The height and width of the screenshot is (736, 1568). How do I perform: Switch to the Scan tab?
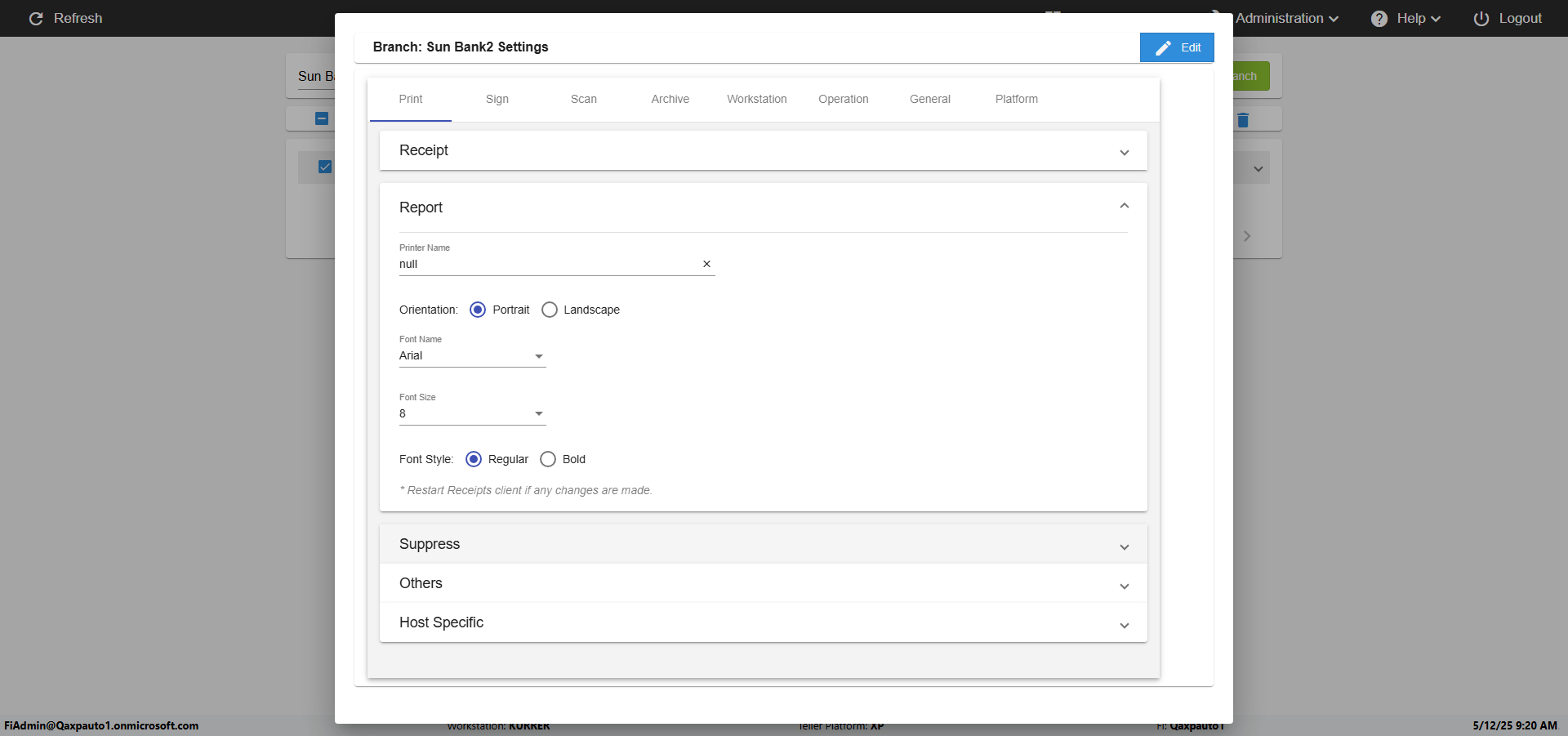tap(583, 99)
